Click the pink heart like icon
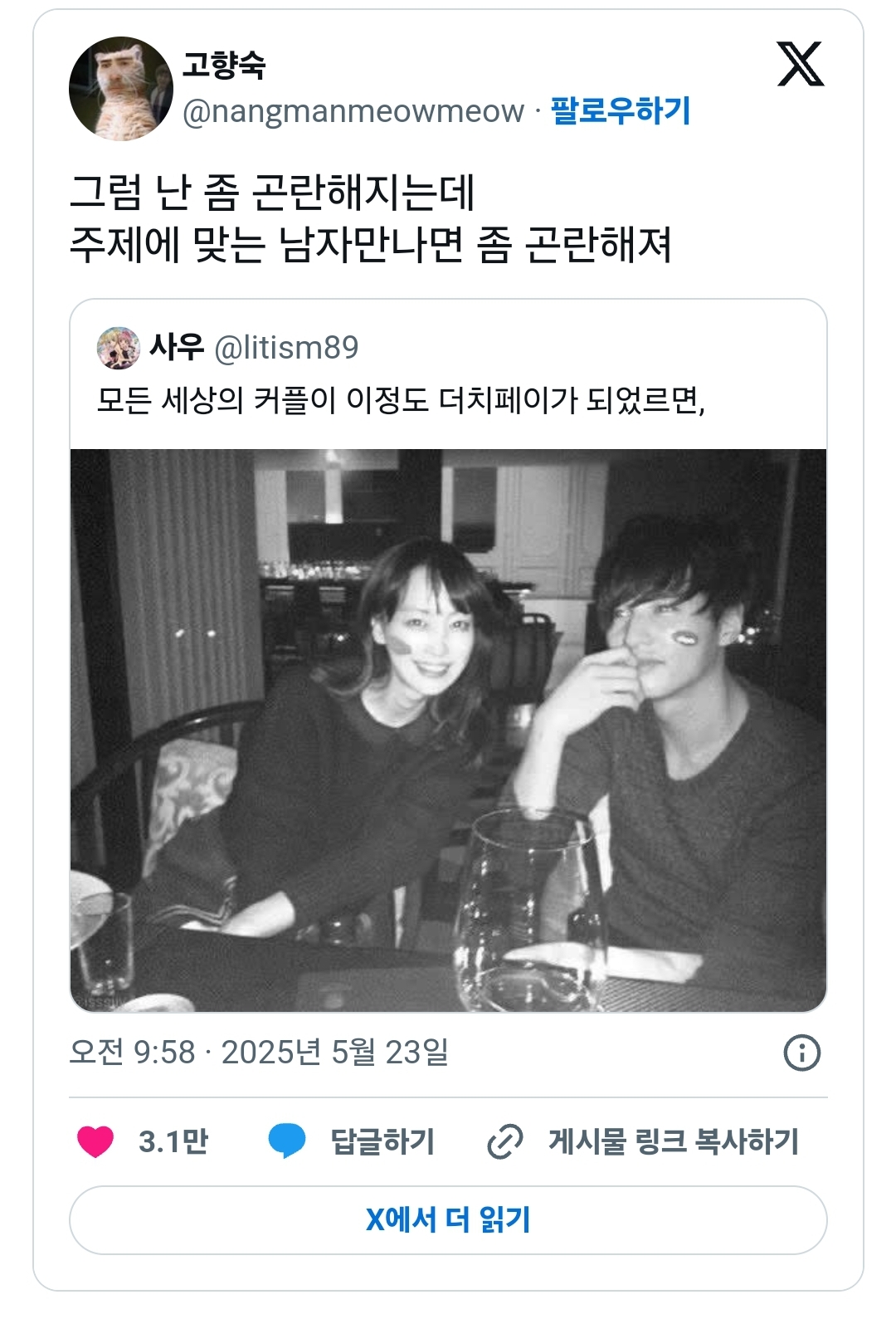This screenshot has height=1319, width=896. click(x=95, y=1141)
